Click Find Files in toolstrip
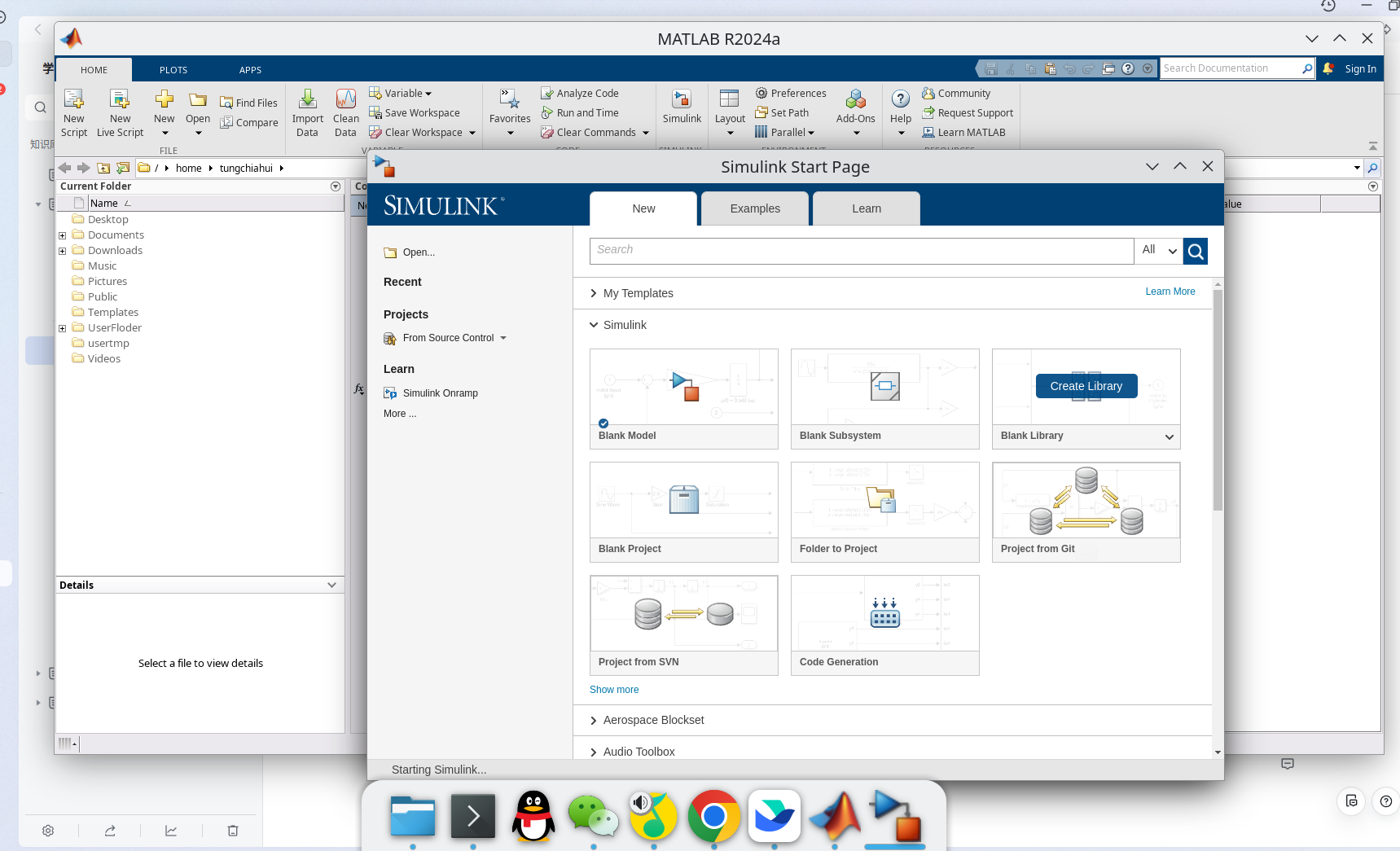 (x=248, y=103)
